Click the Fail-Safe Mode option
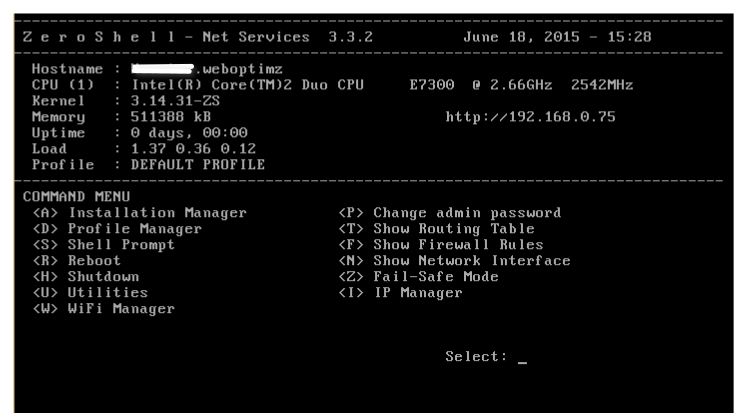The width and height of the screenshot is (739, 418). (419, 277)
